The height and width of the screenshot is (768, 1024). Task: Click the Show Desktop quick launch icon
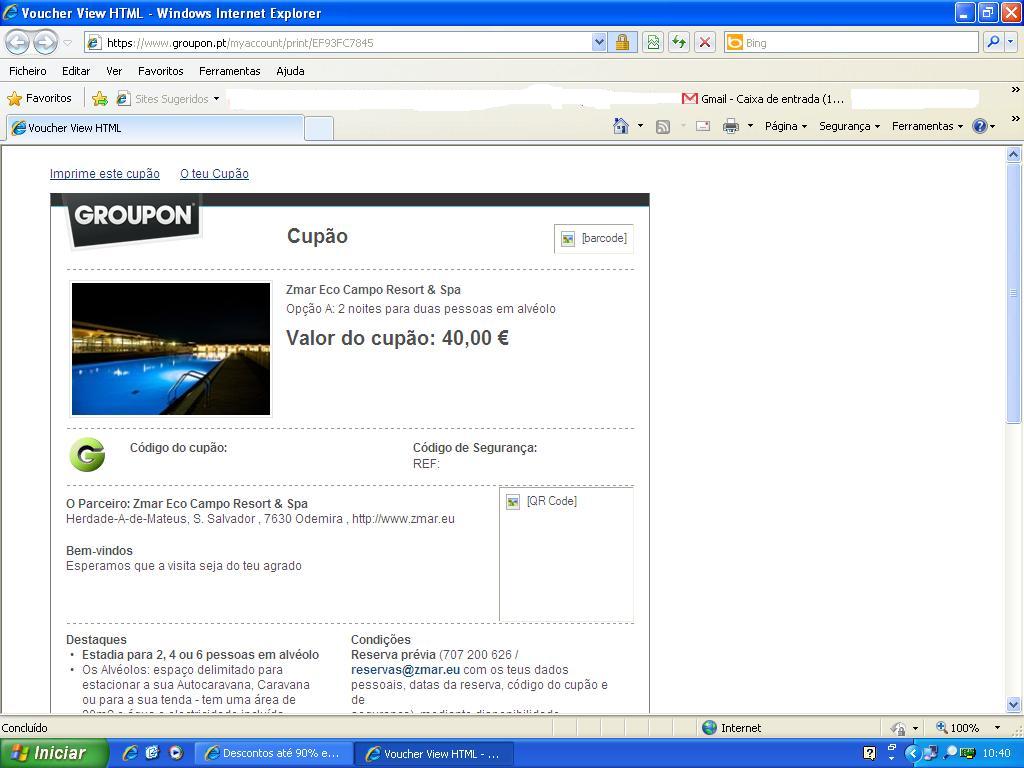[153, 753]
